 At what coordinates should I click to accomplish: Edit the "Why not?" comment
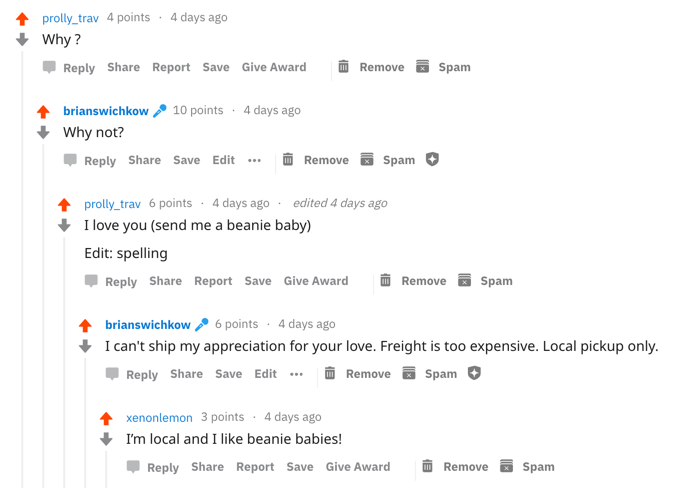[223, 160]
